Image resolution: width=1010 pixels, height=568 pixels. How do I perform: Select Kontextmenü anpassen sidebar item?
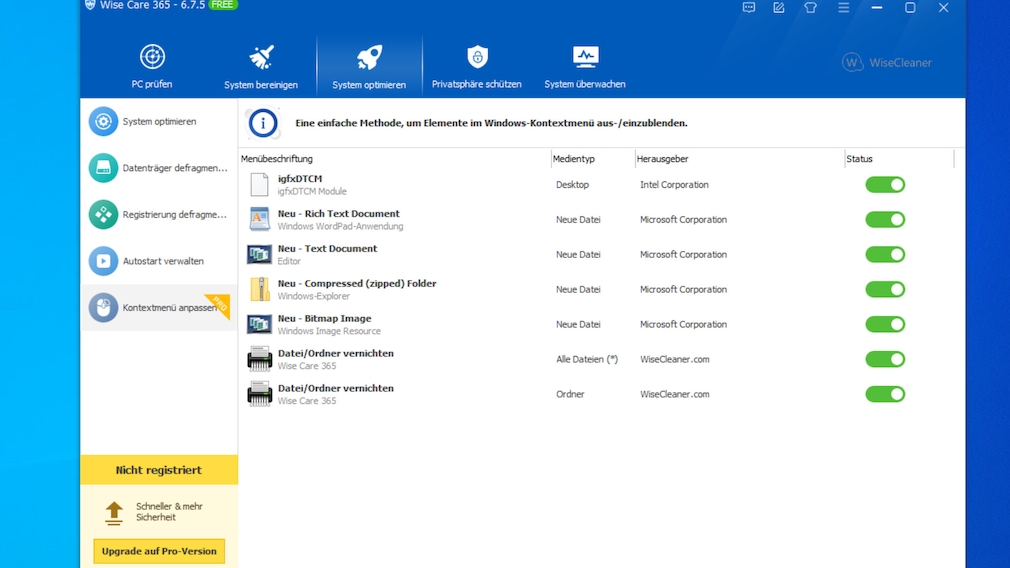pyautogui.click(x=159, y=307)
